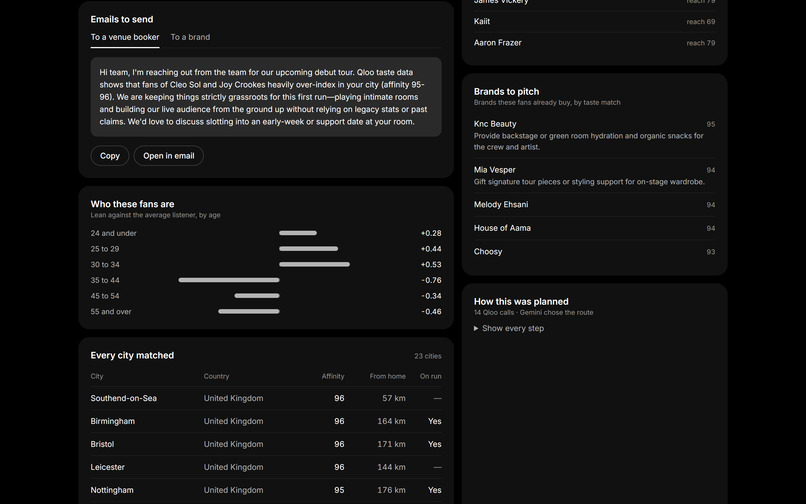Viewport: 806px width, 504px height.
Task: Click the 'reach 69' value for Kaiit
Action: point(701,22)
